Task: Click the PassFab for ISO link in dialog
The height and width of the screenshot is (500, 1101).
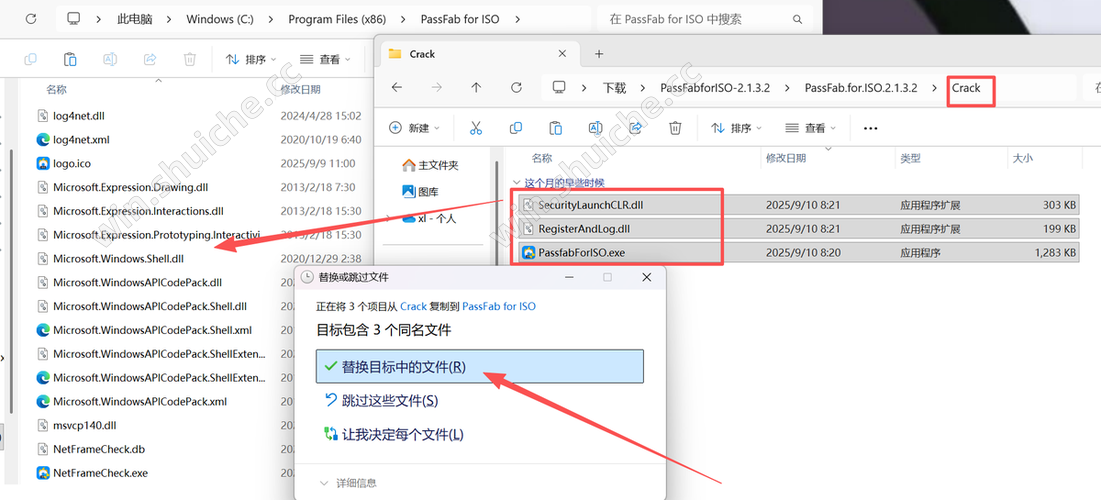Action: (x=499, y=306)
